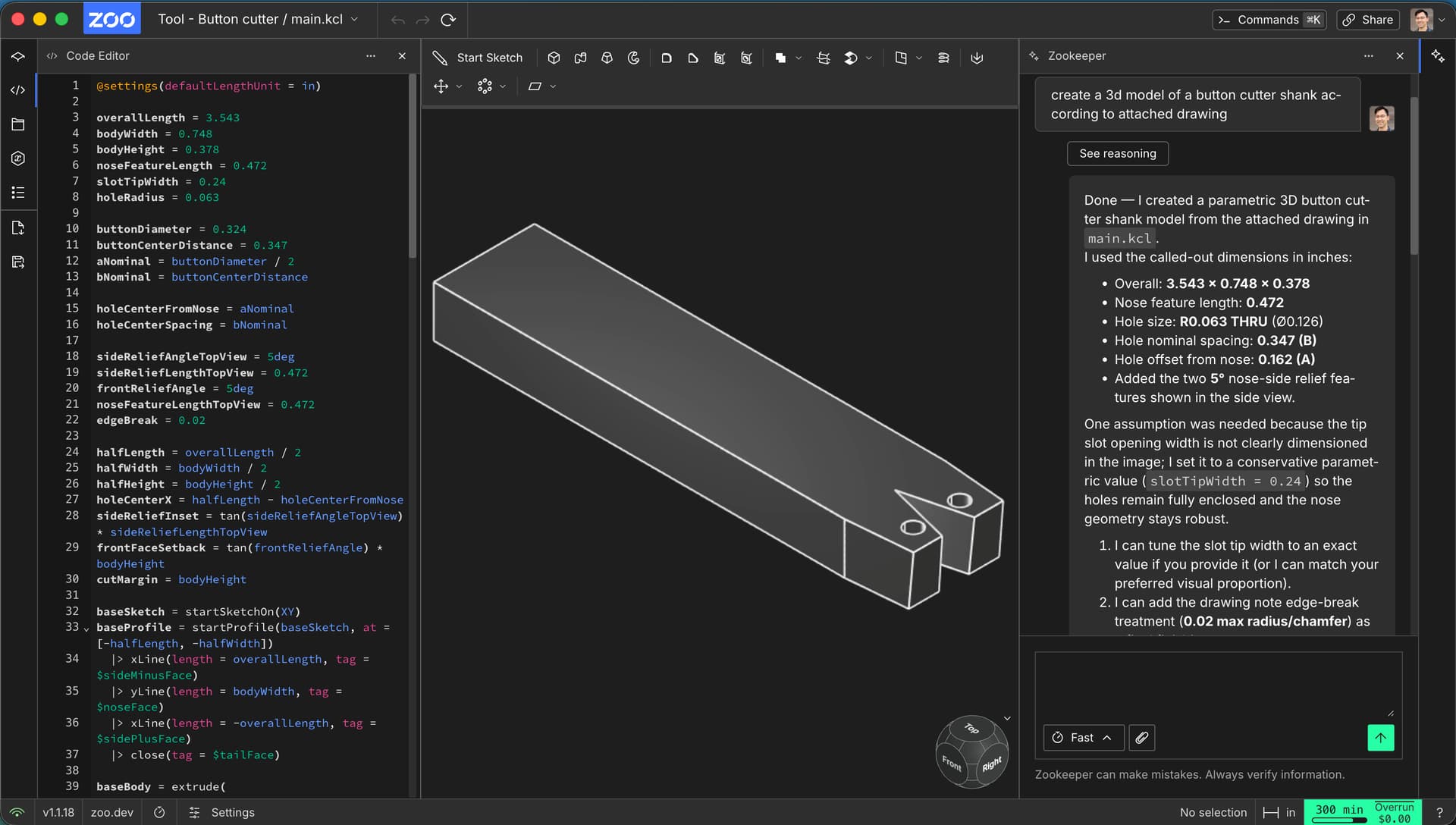The height and width of the screenshot is (825, 1456).
Task: Select the Extrude tool icon
Action: coord(554,58)
